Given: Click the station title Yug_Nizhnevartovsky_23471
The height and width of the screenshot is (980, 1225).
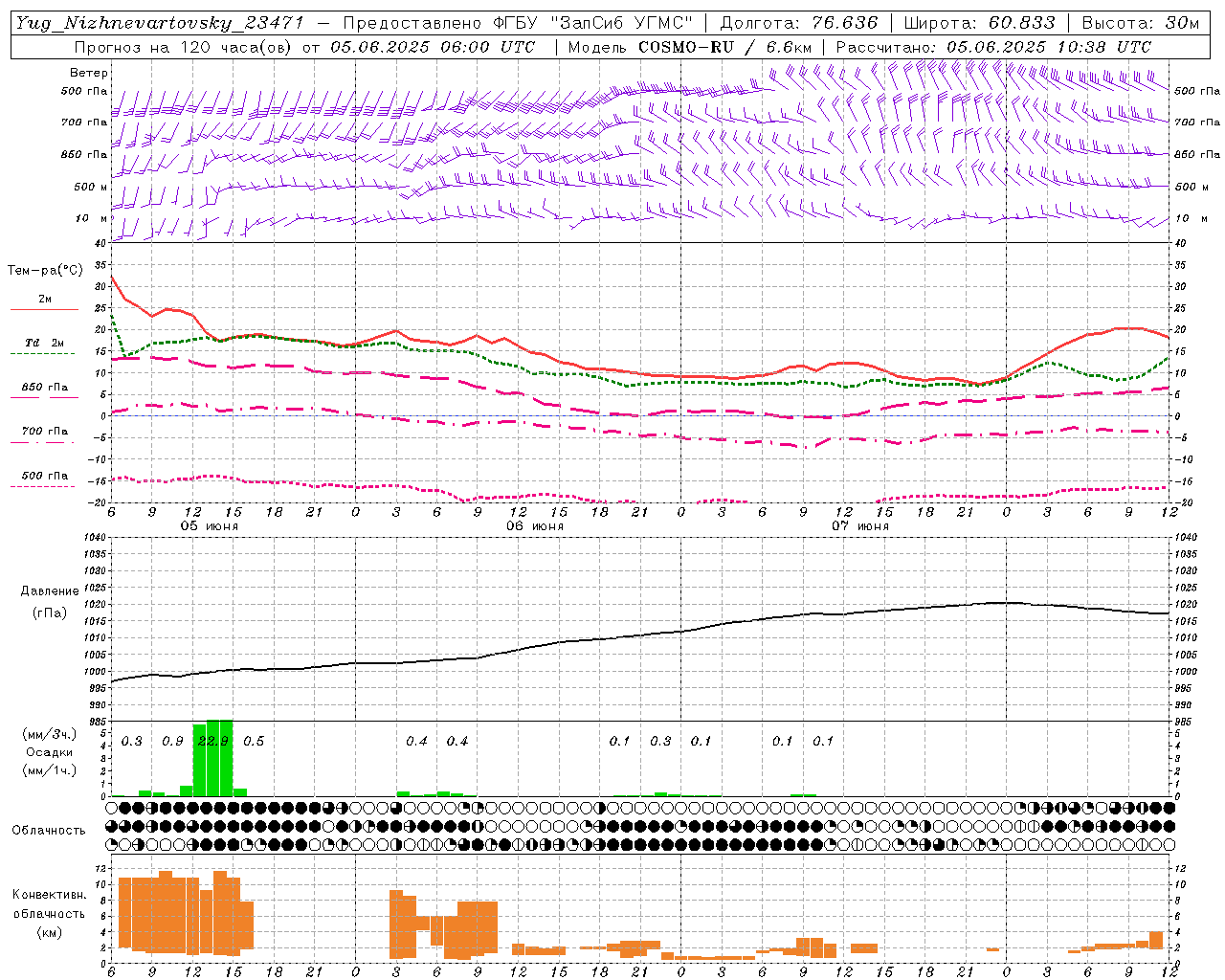Looking at the screenshot, I should (x=160, y=23).
